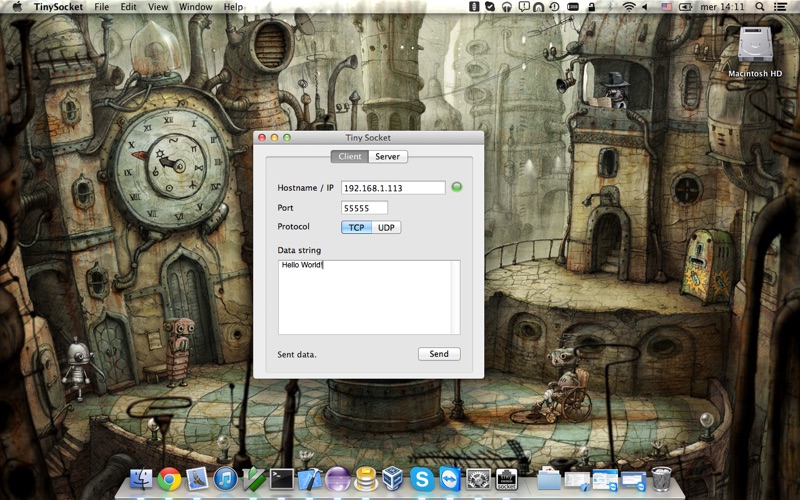Click the green connection status indicator

pyautogui.click(x=457, y=187)
